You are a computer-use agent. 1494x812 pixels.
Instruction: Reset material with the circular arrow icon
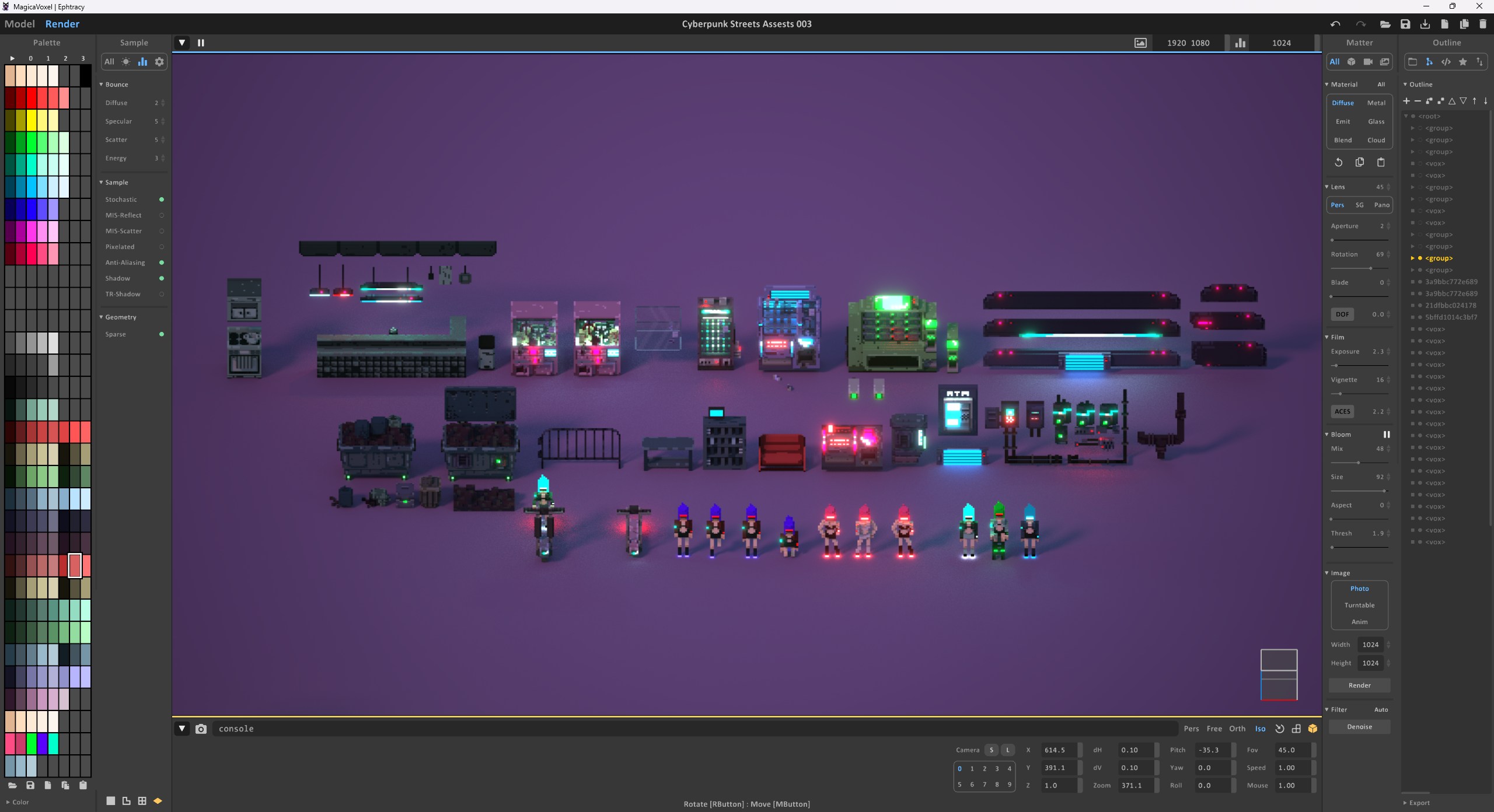(x=1339, y=162)
